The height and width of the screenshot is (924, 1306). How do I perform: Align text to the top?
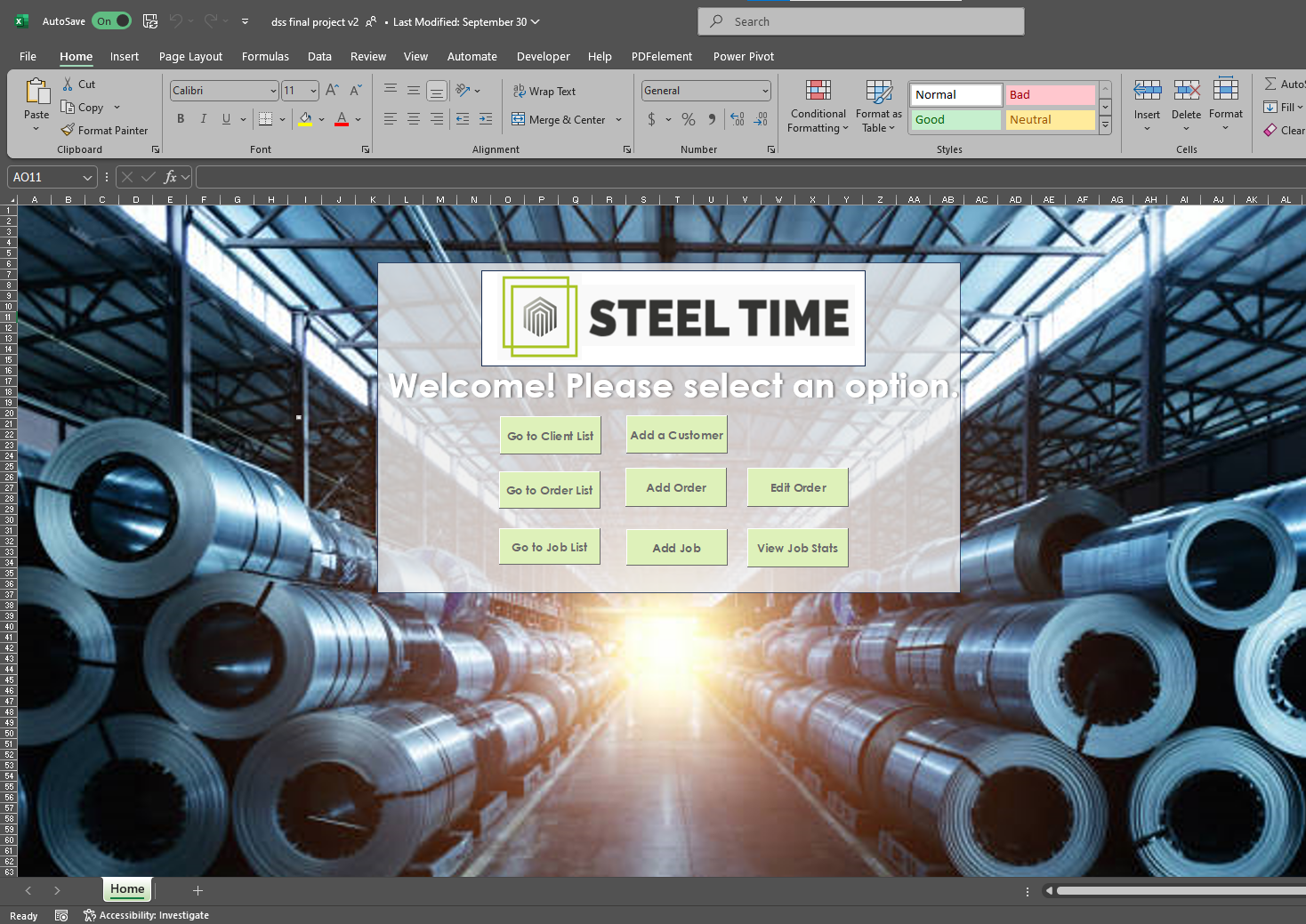(391, 90)
